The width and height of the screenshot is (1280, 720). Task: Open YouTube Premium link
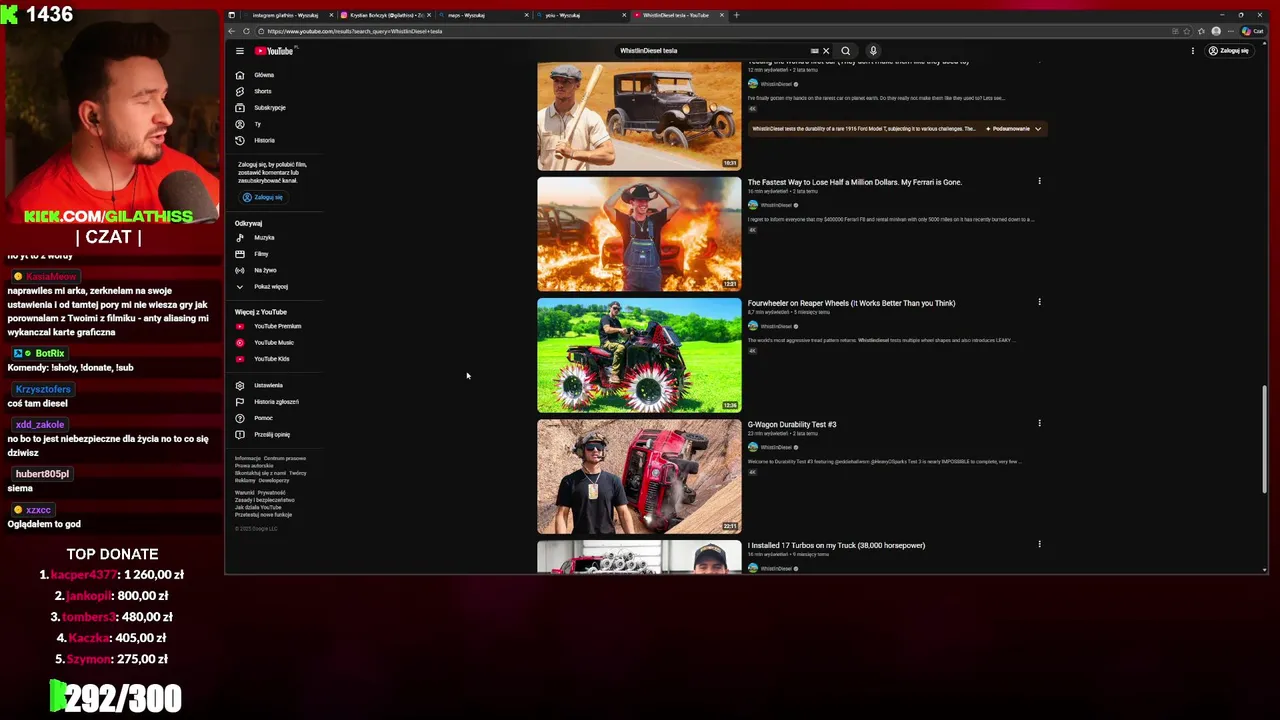[277, 326]
